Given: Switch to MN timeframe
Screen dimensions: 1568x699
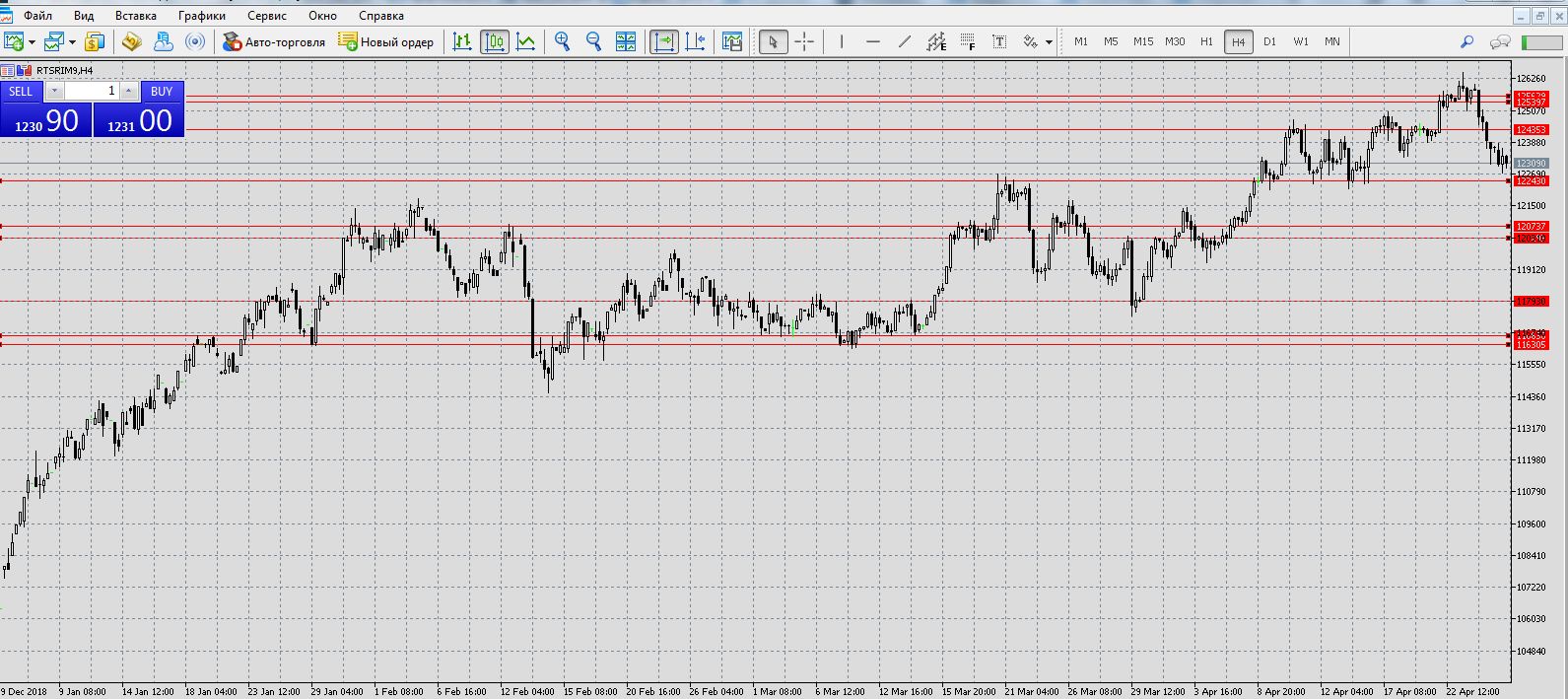Looking at the screenshot, I should [1332, 41].
